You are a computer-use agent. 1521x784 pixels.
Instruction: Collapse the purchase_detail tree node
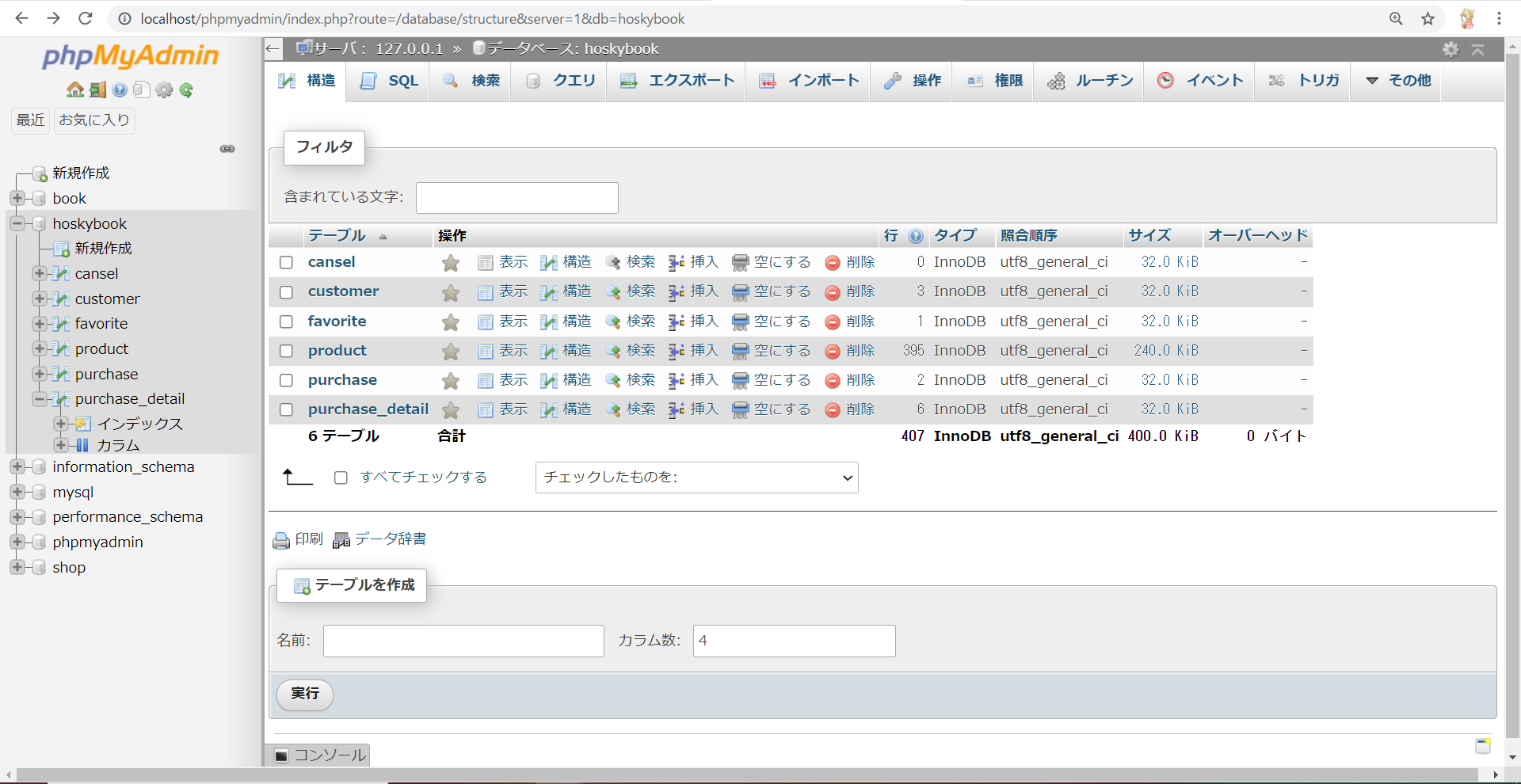[x=40, y=399]
